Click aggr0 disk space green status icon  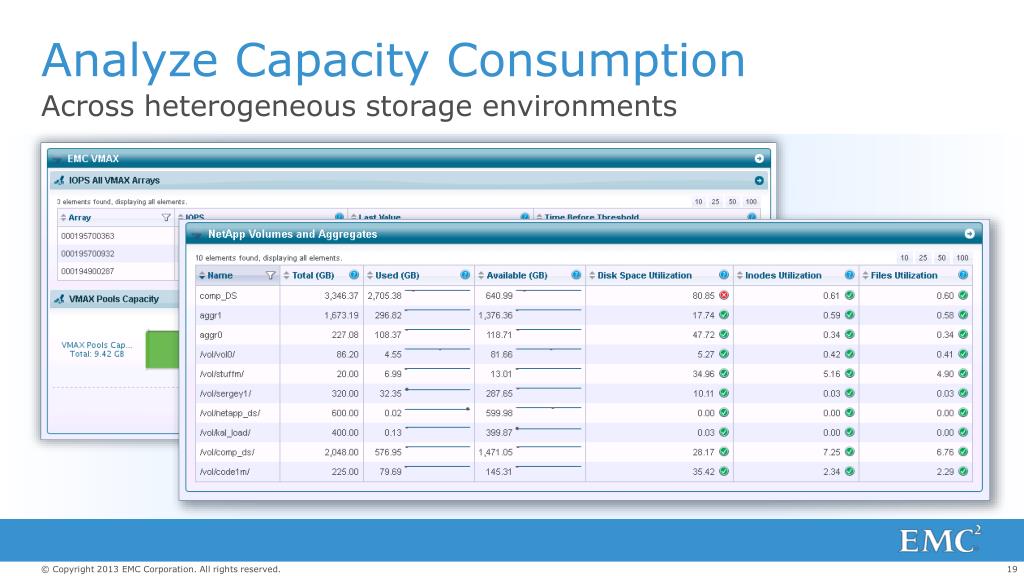724,334
